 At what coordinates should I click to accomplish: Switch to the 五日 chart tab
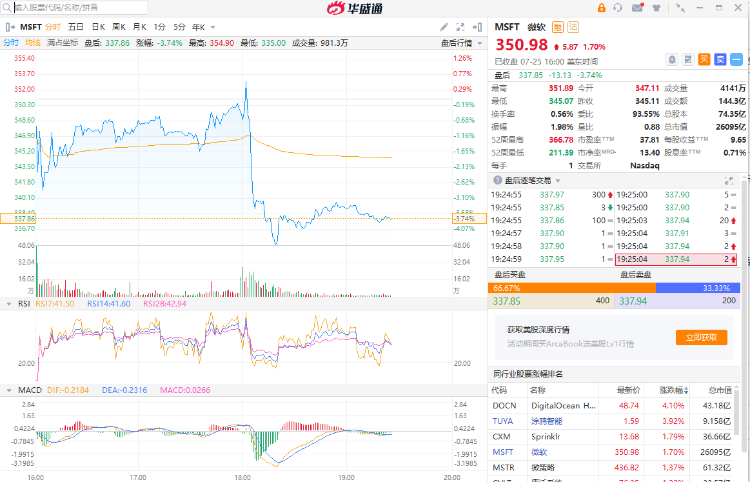click(76, 26)
